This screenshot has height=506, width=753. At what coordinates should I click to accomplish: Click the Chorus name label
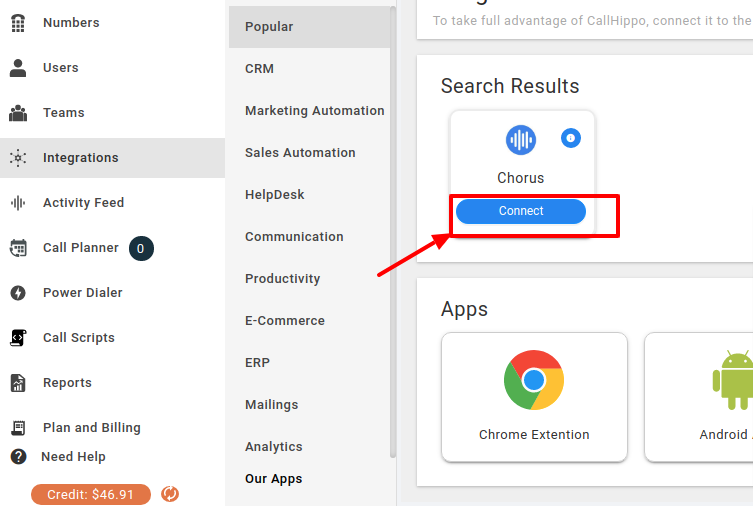[521, 178]
